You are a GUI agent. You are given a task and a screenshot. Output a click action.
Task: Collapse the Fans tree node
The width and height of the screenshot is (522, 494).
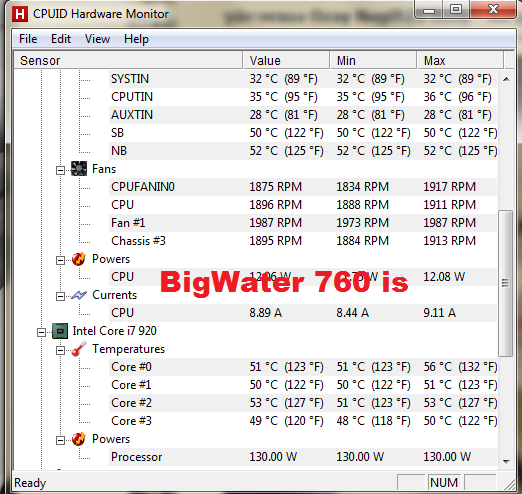[x=60, y=171]
